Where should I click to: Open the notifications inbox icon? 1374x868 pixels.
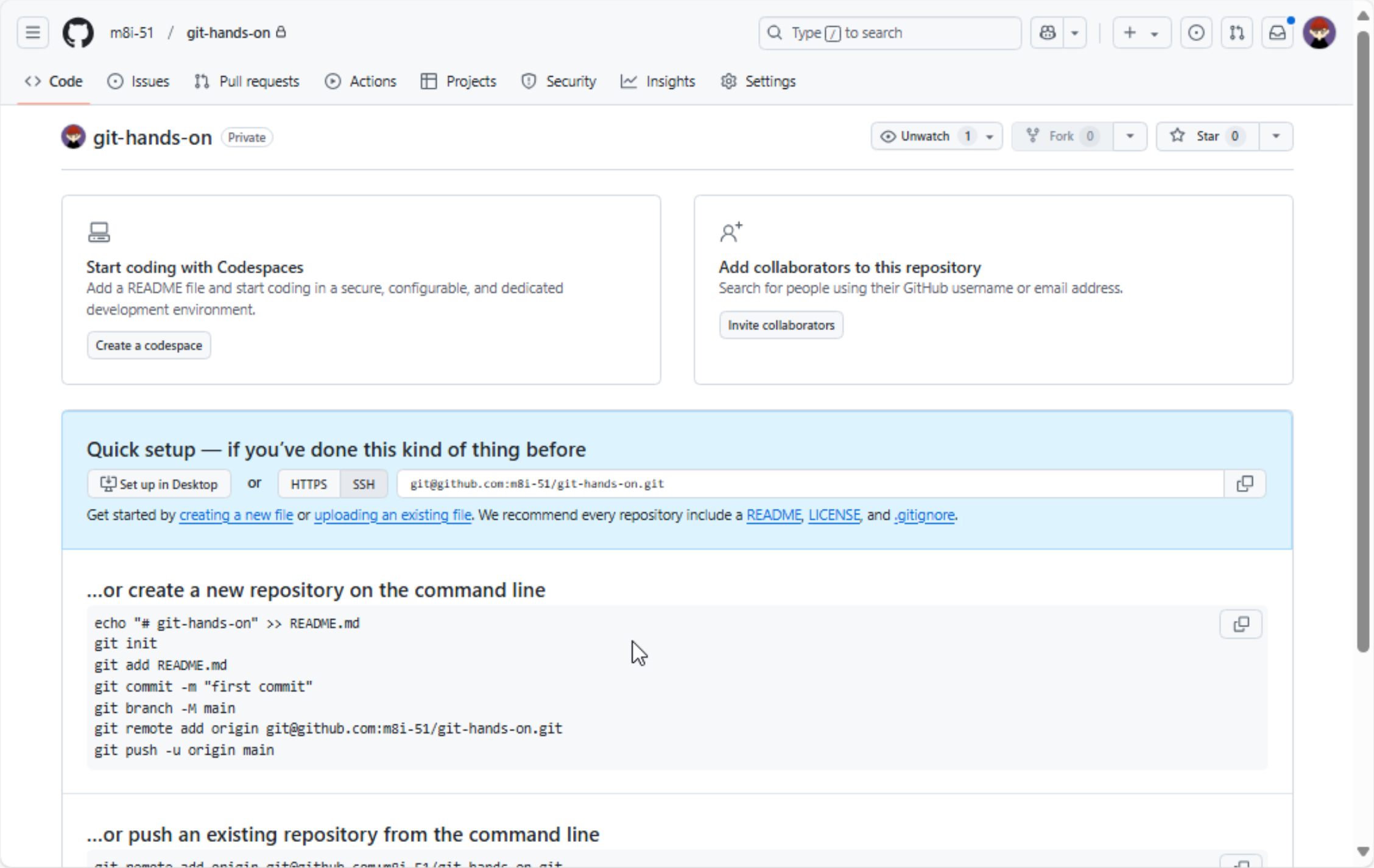(x=1277, y=32)
